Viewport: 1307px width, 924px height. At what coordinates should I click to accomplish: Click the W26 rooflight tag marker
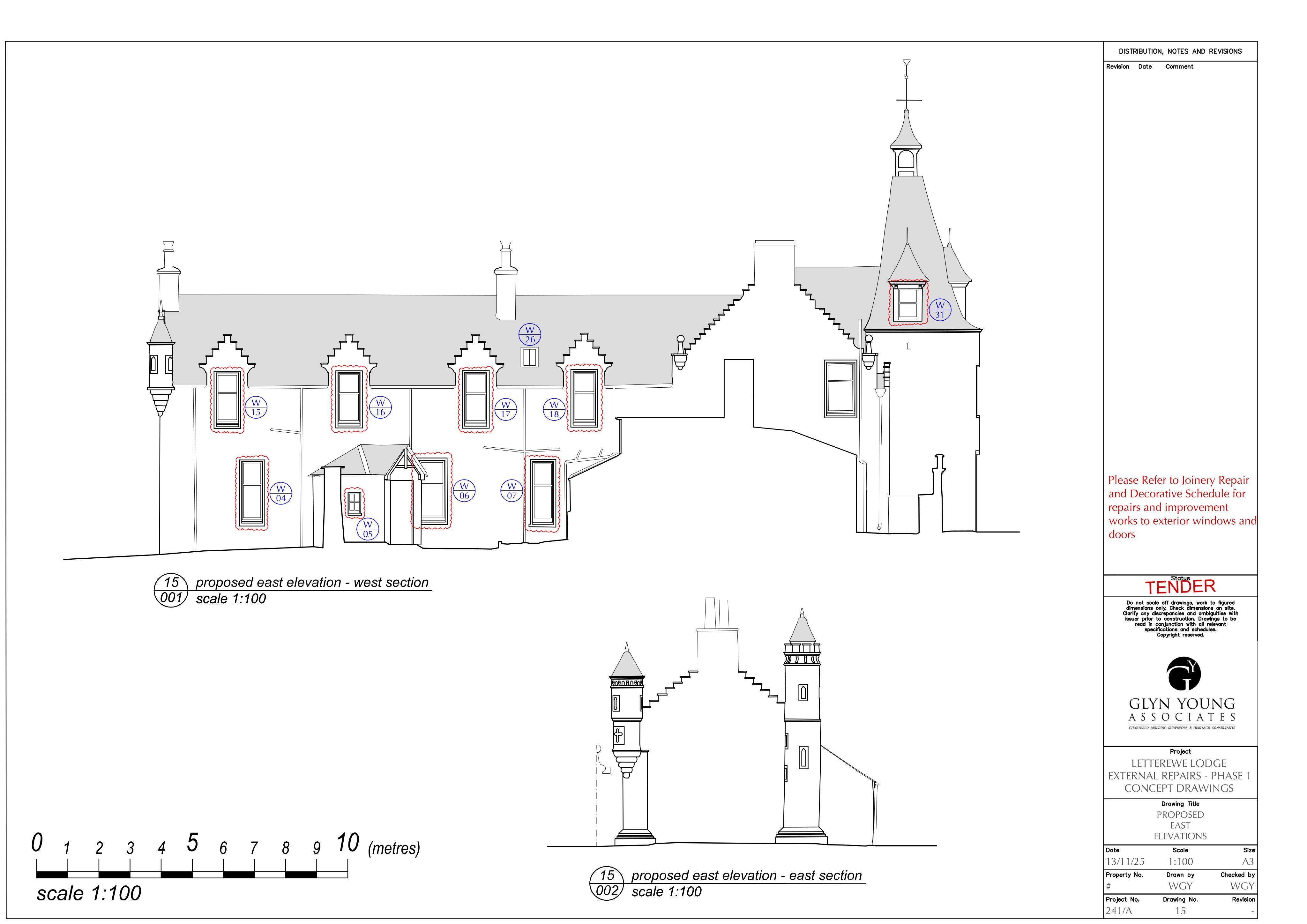(x=530, y=335)
